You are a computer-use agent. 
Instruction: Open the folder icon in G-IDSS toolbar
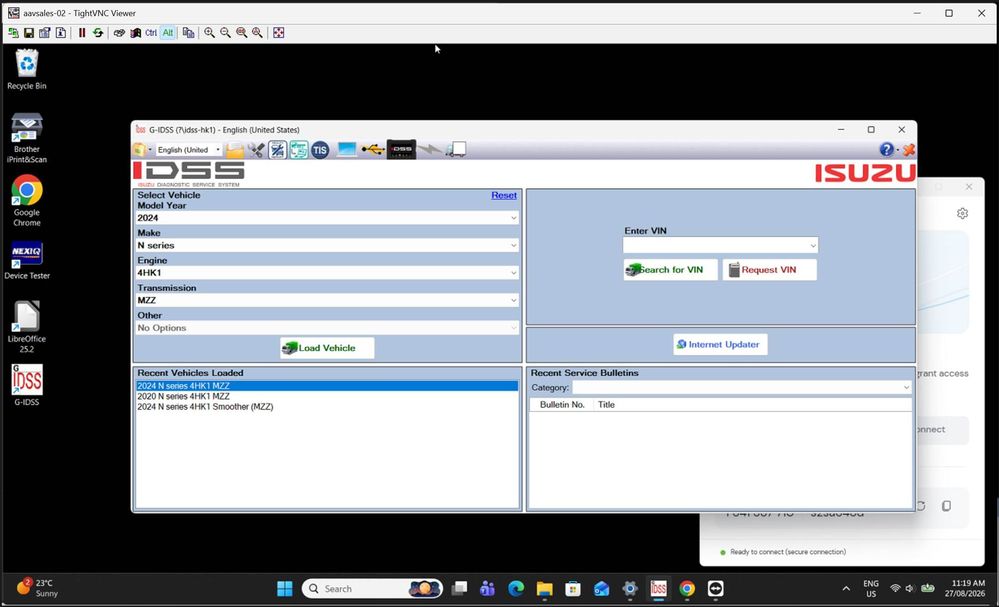[x=234, y=150]
